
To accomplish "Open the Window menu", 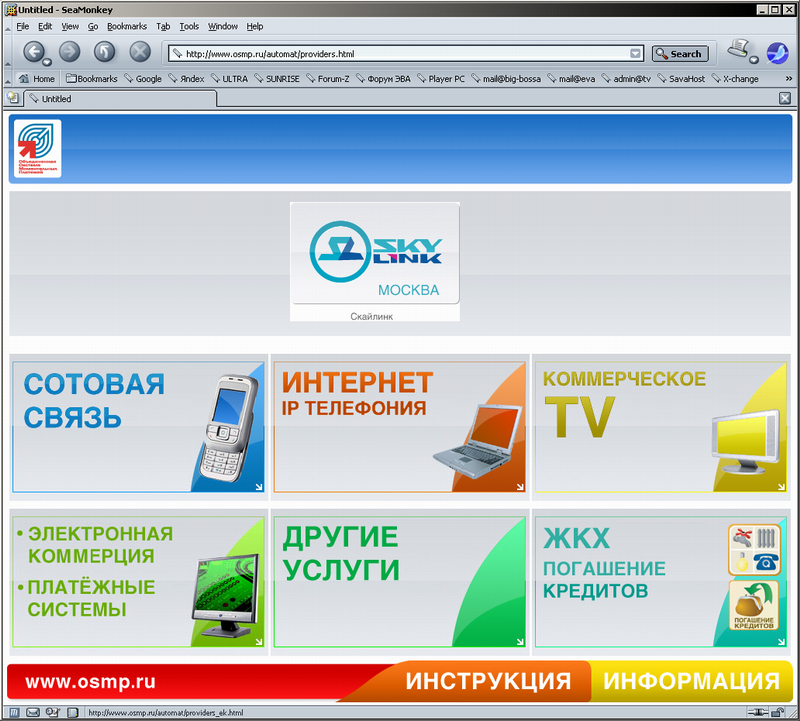I will click(222, 27).
